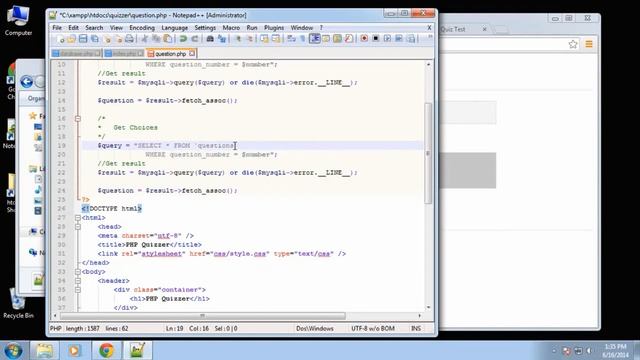Open Chrome's hamburger menu
This screenshot has width=640, height=360.
click(x=589, y=44)
